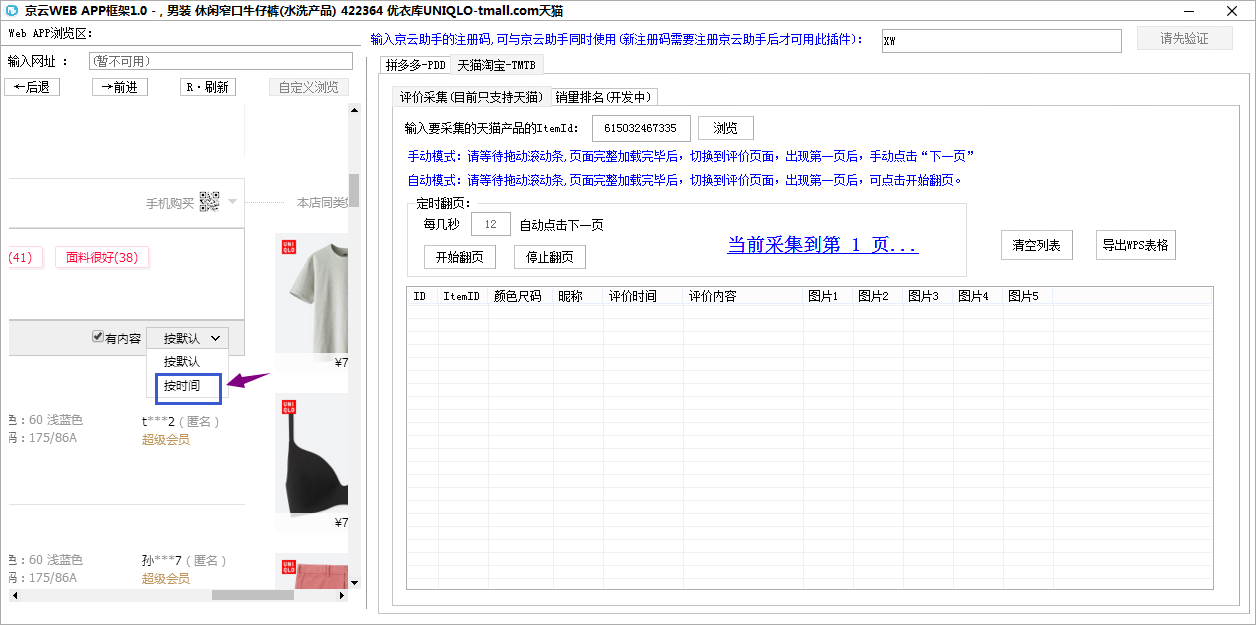Click the 面料很好(38) review tag
Viewport: 1256px width, 625px height.
pyautogui.click(x=102, y=257)
